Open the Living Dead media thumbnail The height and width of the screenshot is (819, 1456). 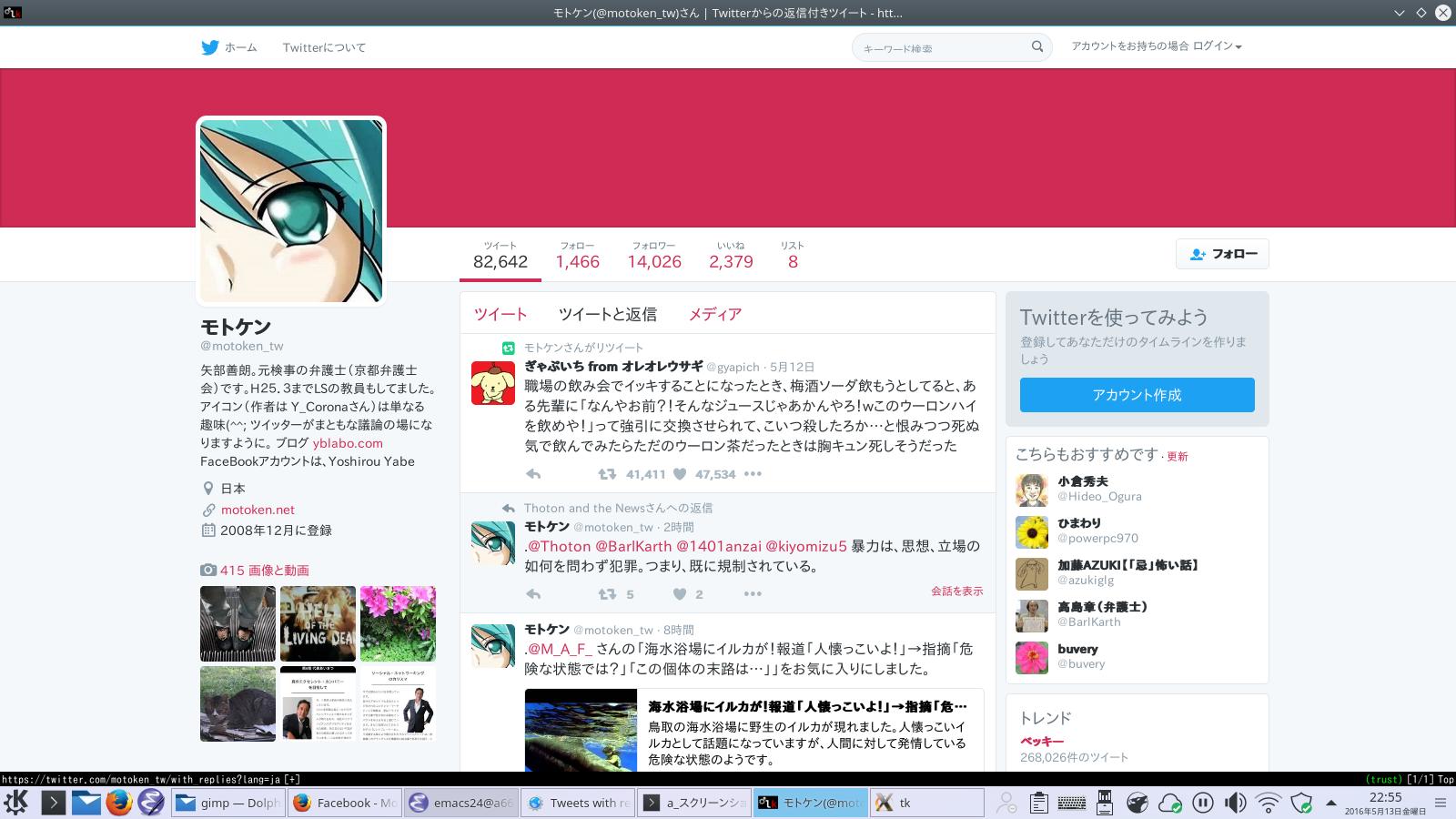click(318, 623)
